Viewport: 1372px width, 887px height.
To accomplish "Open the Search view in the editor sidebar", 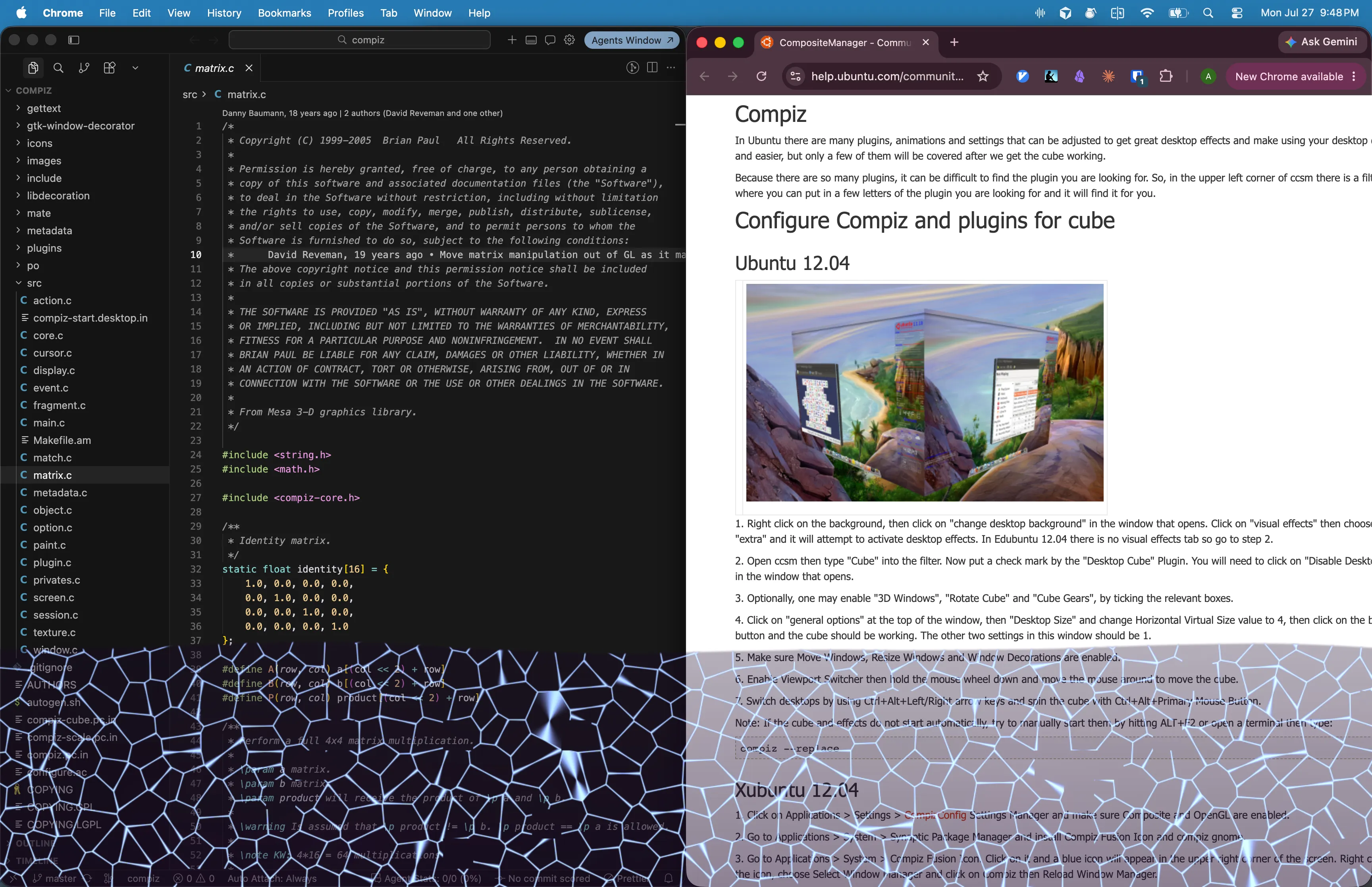I will point(58,68).
